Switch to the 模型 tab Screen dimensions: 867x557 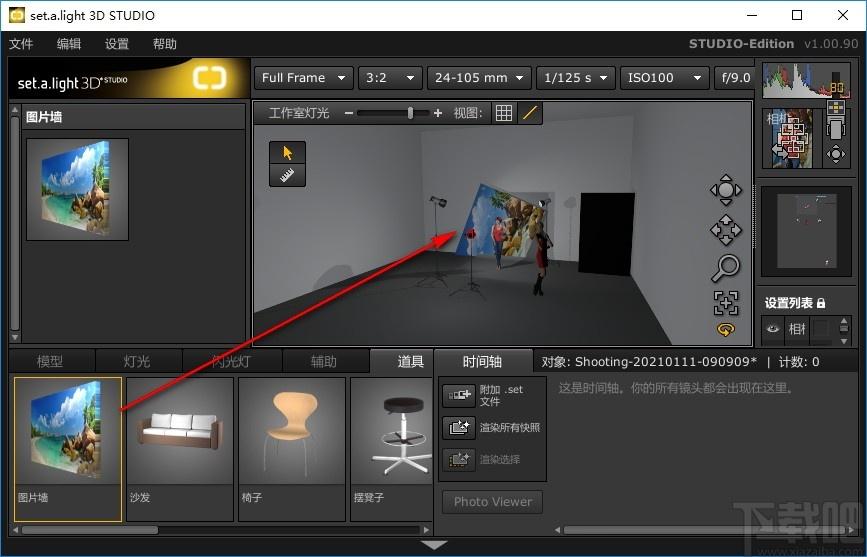click(x=50, y=362)
